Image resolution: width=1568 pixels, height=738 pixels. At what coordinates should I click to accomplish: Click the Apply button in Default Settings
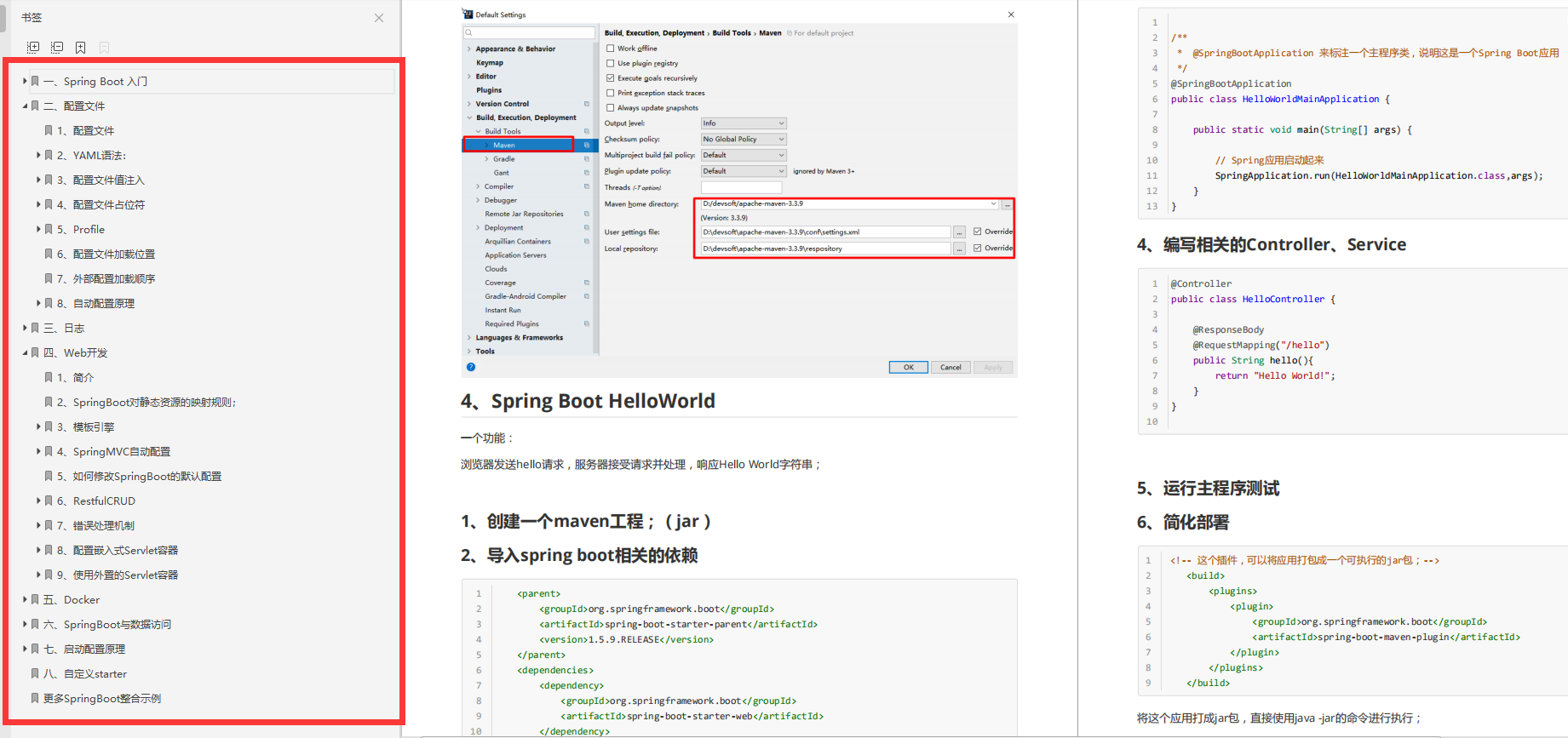993,368
